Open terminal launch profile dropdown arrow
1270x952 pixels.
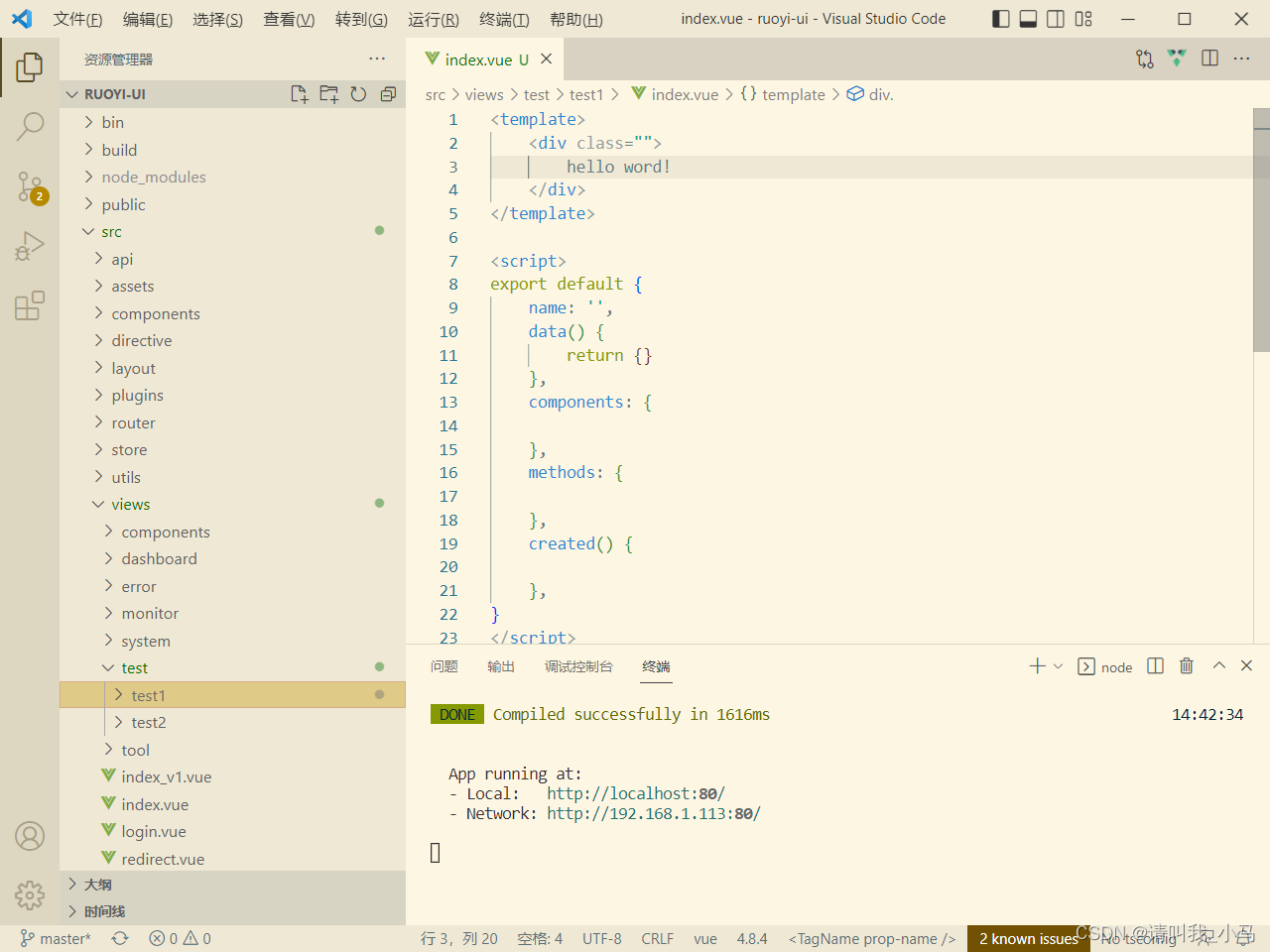click(x=1058, y=666)
